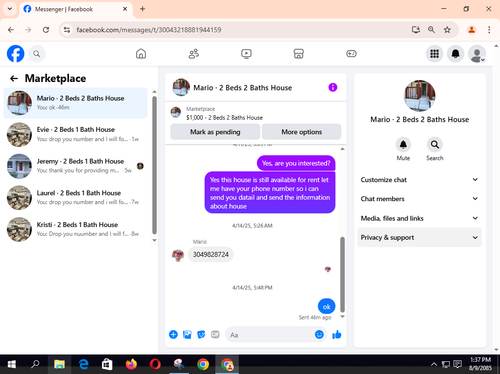Open Windows Start menu
The height and width of the screenshot is (374, 500).
[12, 364]
